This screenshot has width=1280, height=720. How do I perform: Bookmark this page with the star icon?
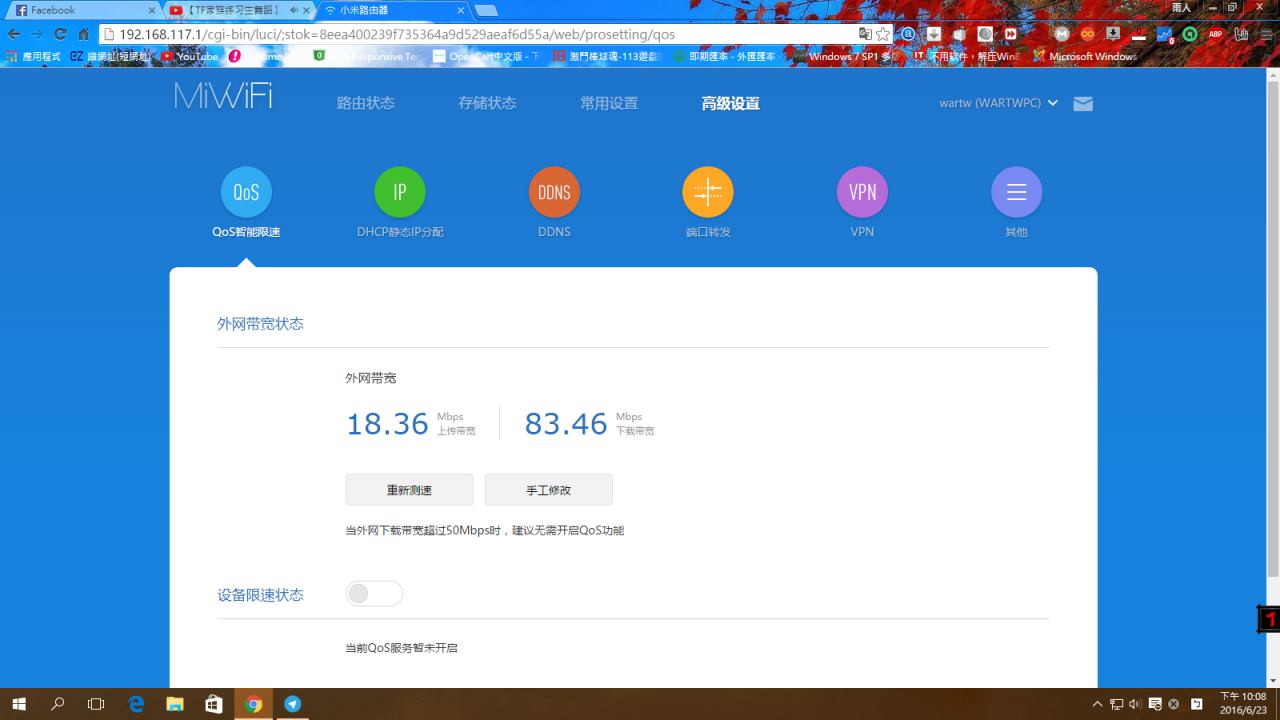click(883, 34)
